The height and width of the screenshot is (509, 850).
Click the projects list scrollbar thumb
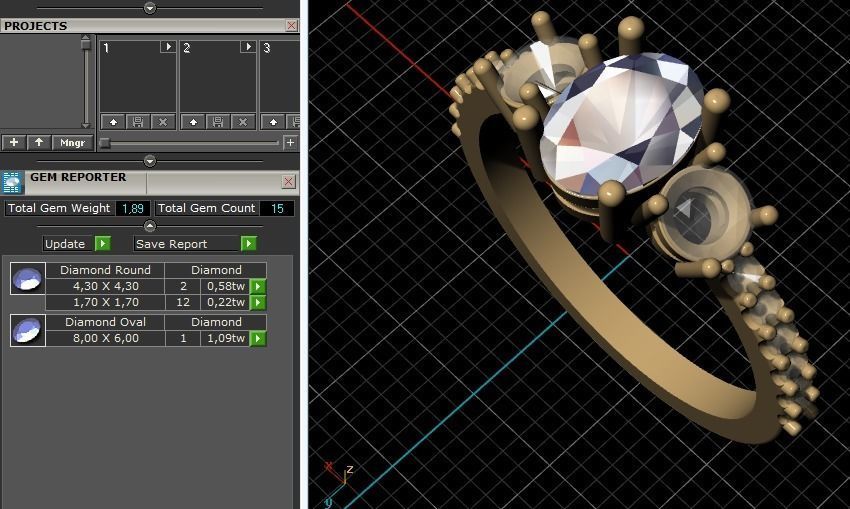click(86, 44)
